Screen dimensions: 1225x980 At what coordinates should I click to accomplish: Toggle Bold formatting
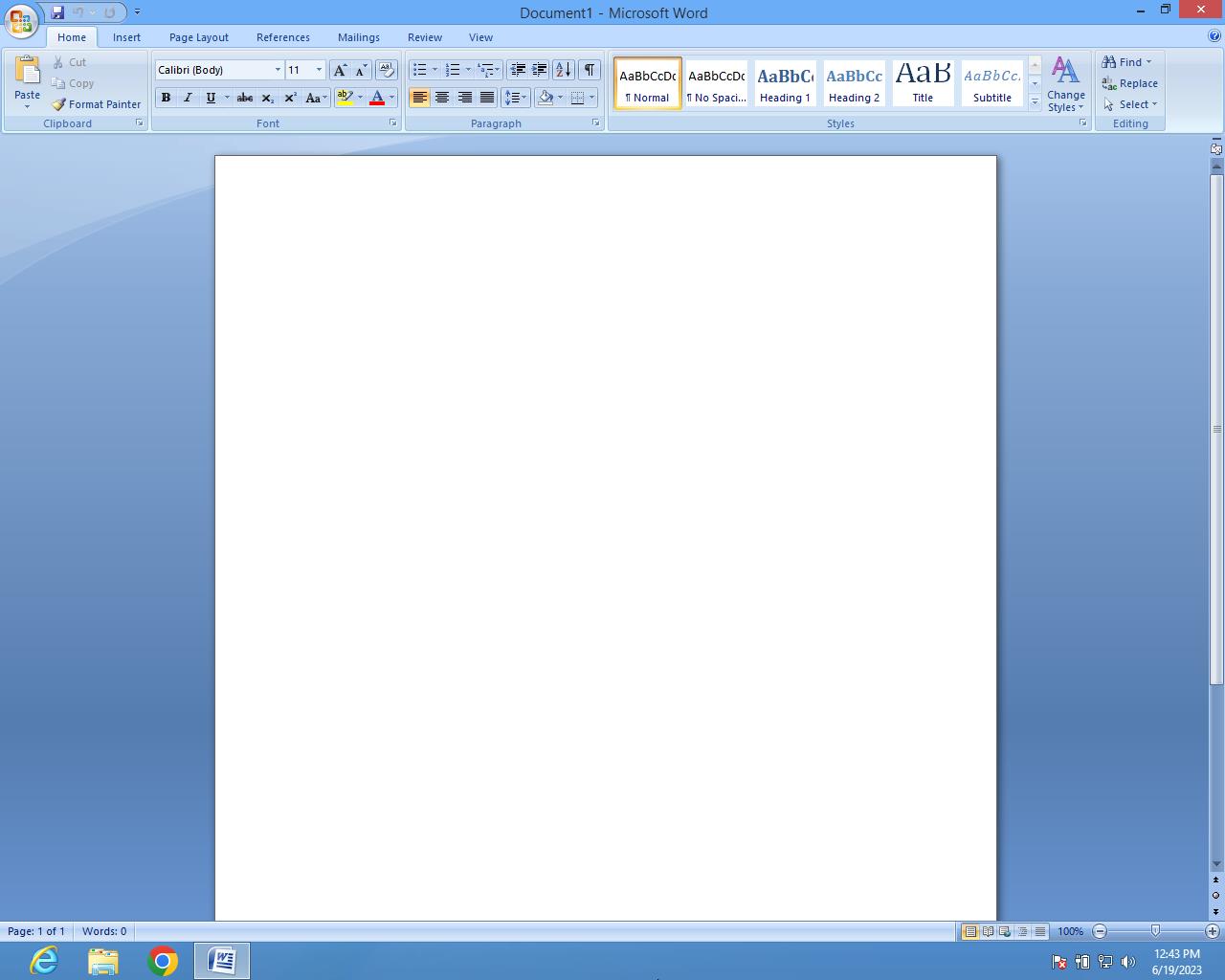click(166, 98)
